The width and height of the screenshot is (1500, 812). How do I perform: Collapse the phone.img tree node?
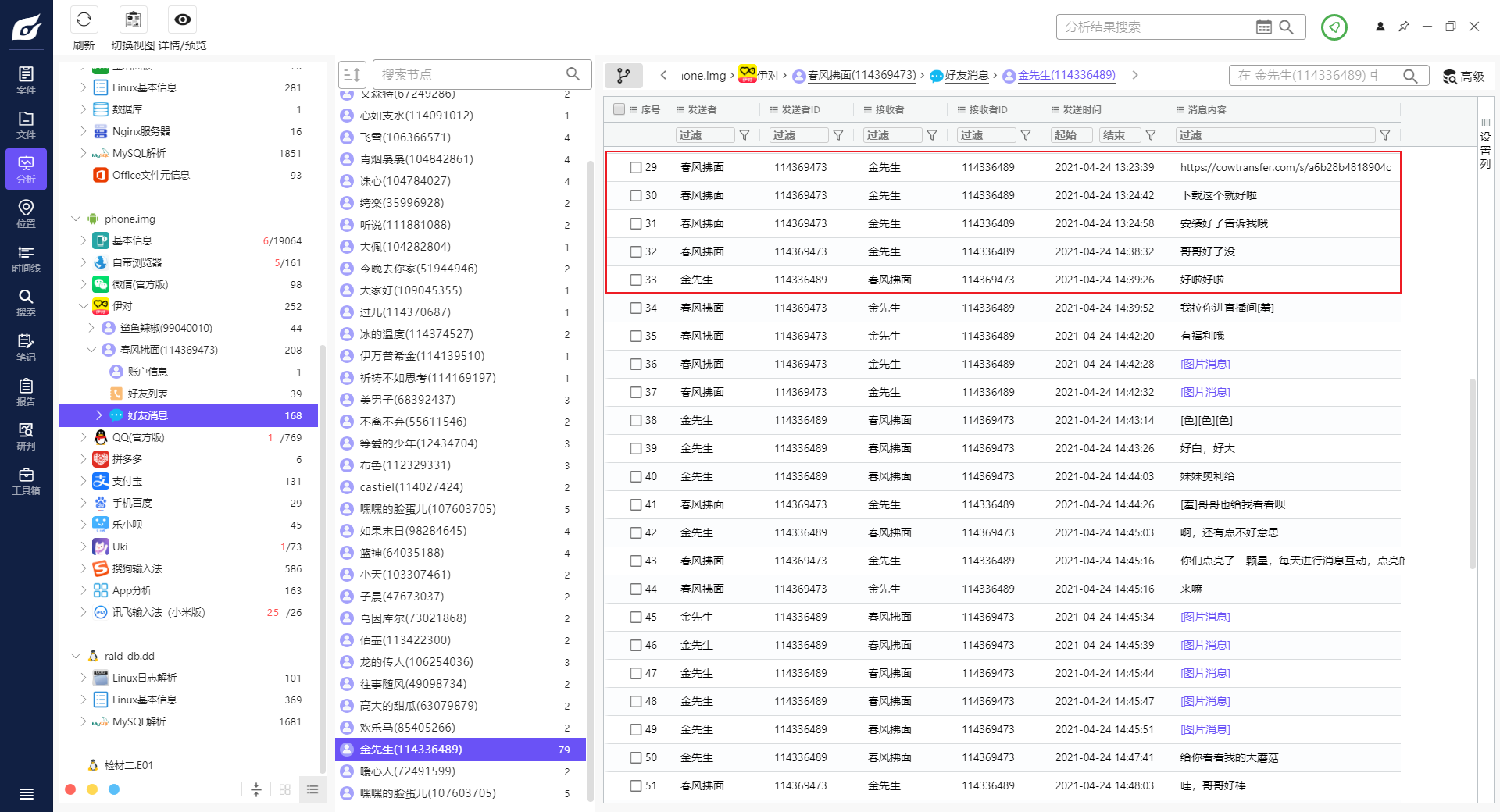[x=76, y=219]
